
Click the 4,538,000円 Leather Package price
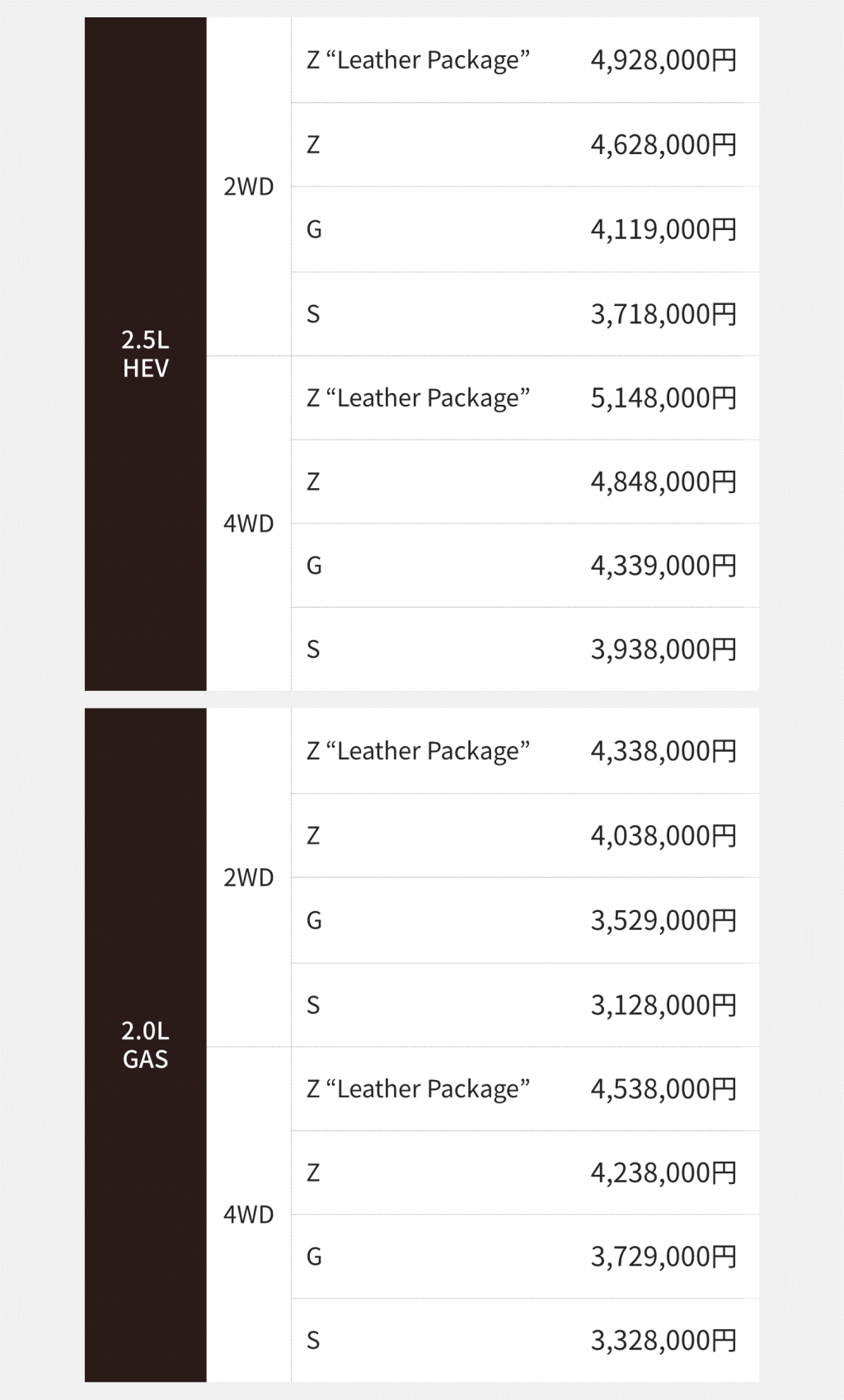coord(663,1089)
